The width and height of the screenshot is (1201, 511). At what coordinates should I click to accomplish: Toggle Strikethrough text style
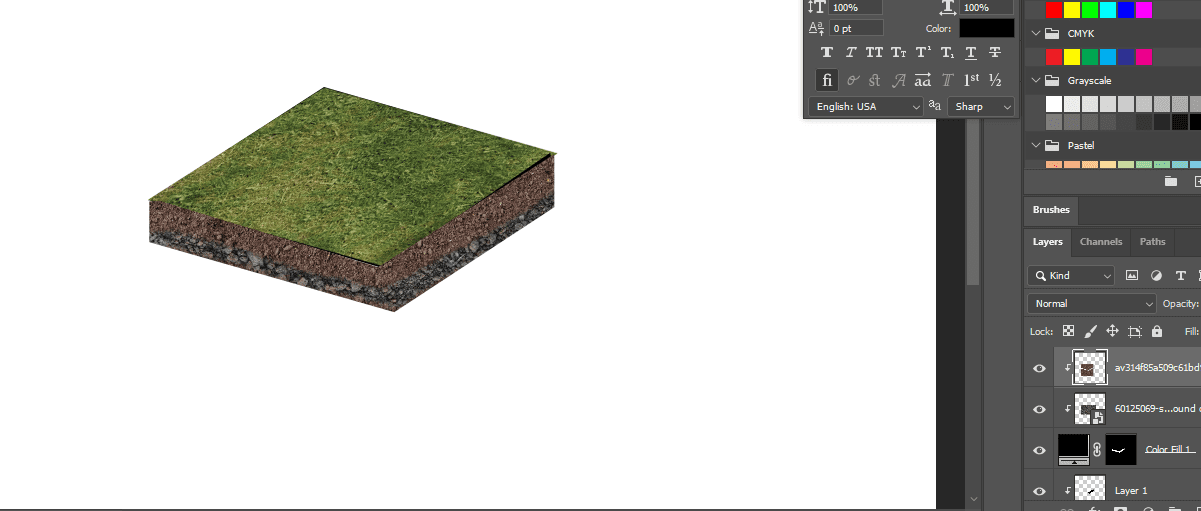[x=995, y=53]
